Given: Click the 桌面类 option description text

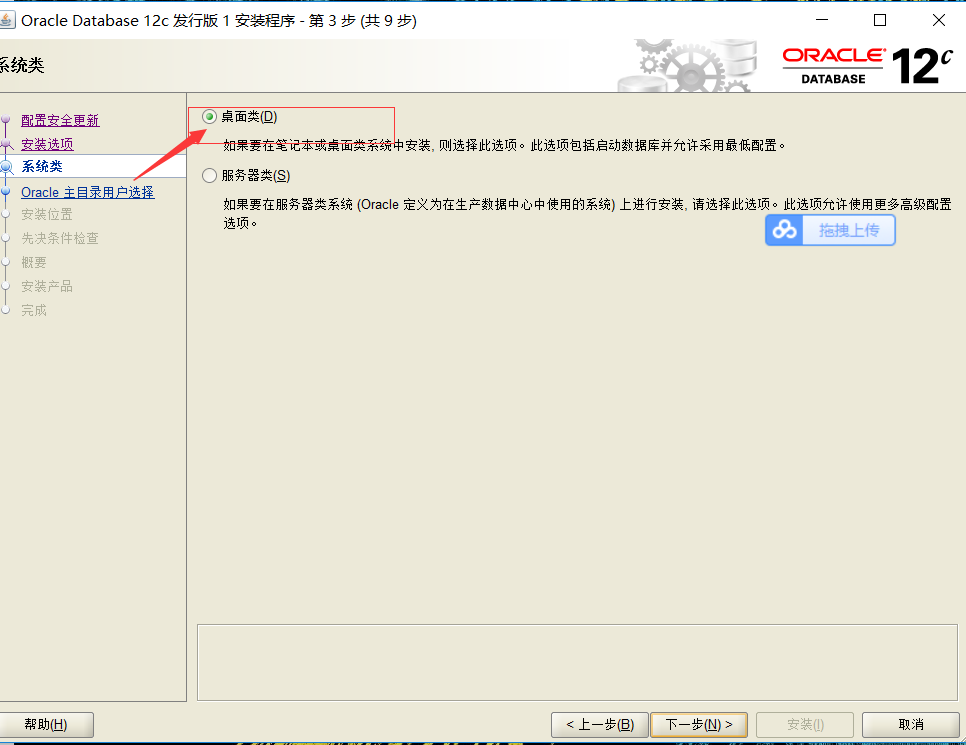Looking at the screenshot, I should pyautogui.click(x=504, y=145).
